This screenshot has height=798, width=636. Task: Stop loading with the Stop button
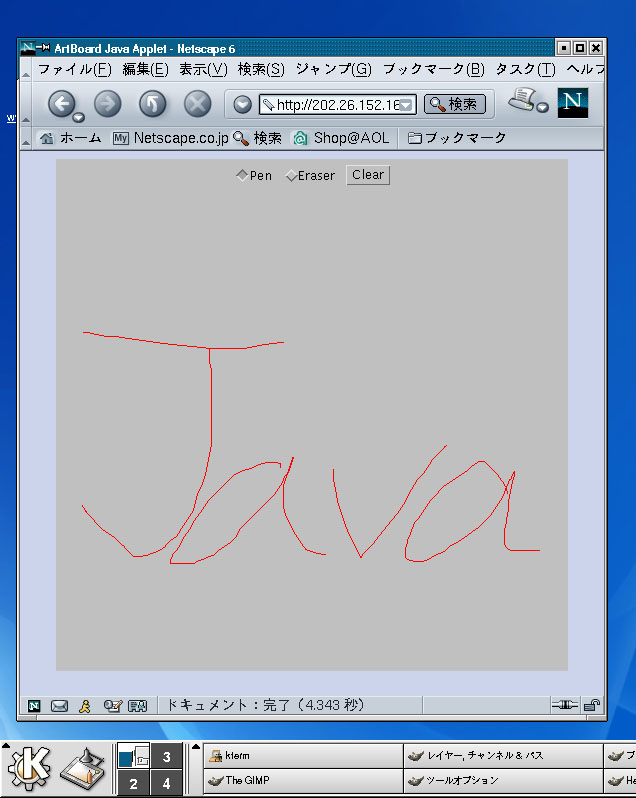tap(197, 104)
